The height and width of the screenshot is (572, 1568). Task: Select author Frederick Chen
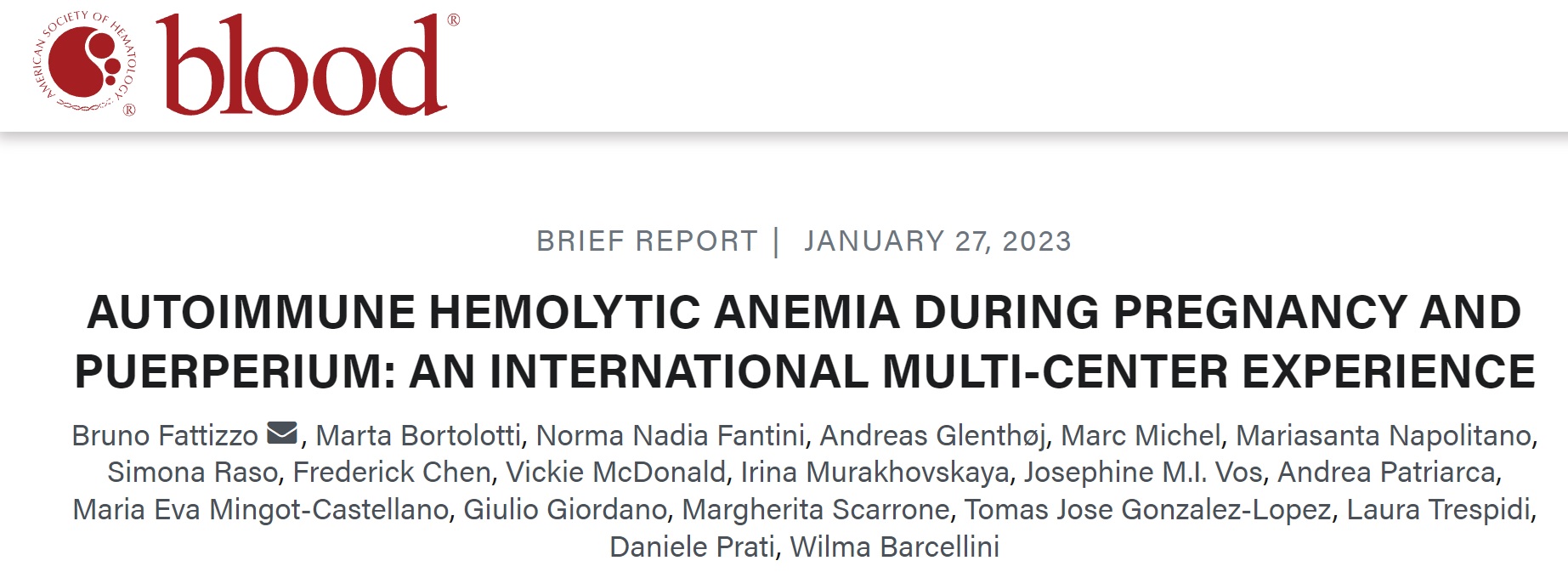pyautogui.click(x=393, y=473)
